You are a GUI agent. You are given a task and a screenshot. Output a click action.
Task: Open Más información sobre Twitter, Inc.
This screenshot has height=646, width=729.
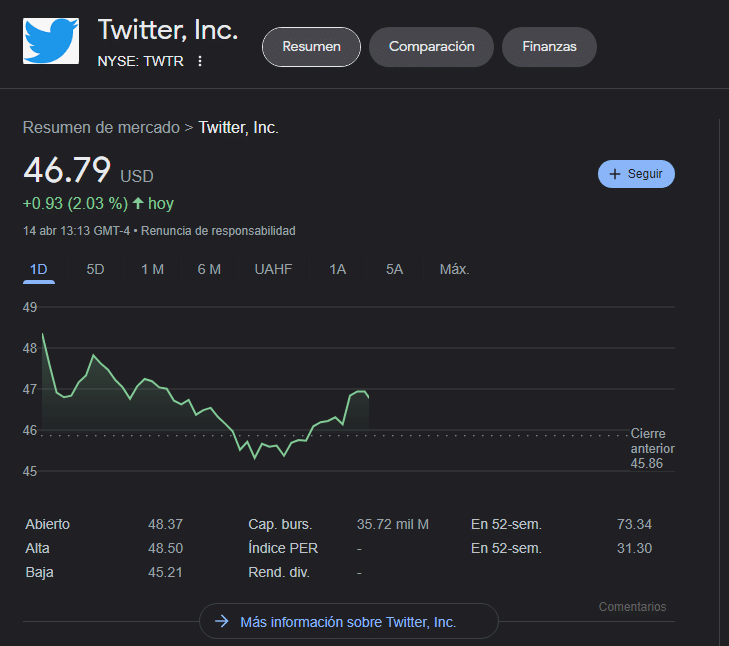coord(349,621)
